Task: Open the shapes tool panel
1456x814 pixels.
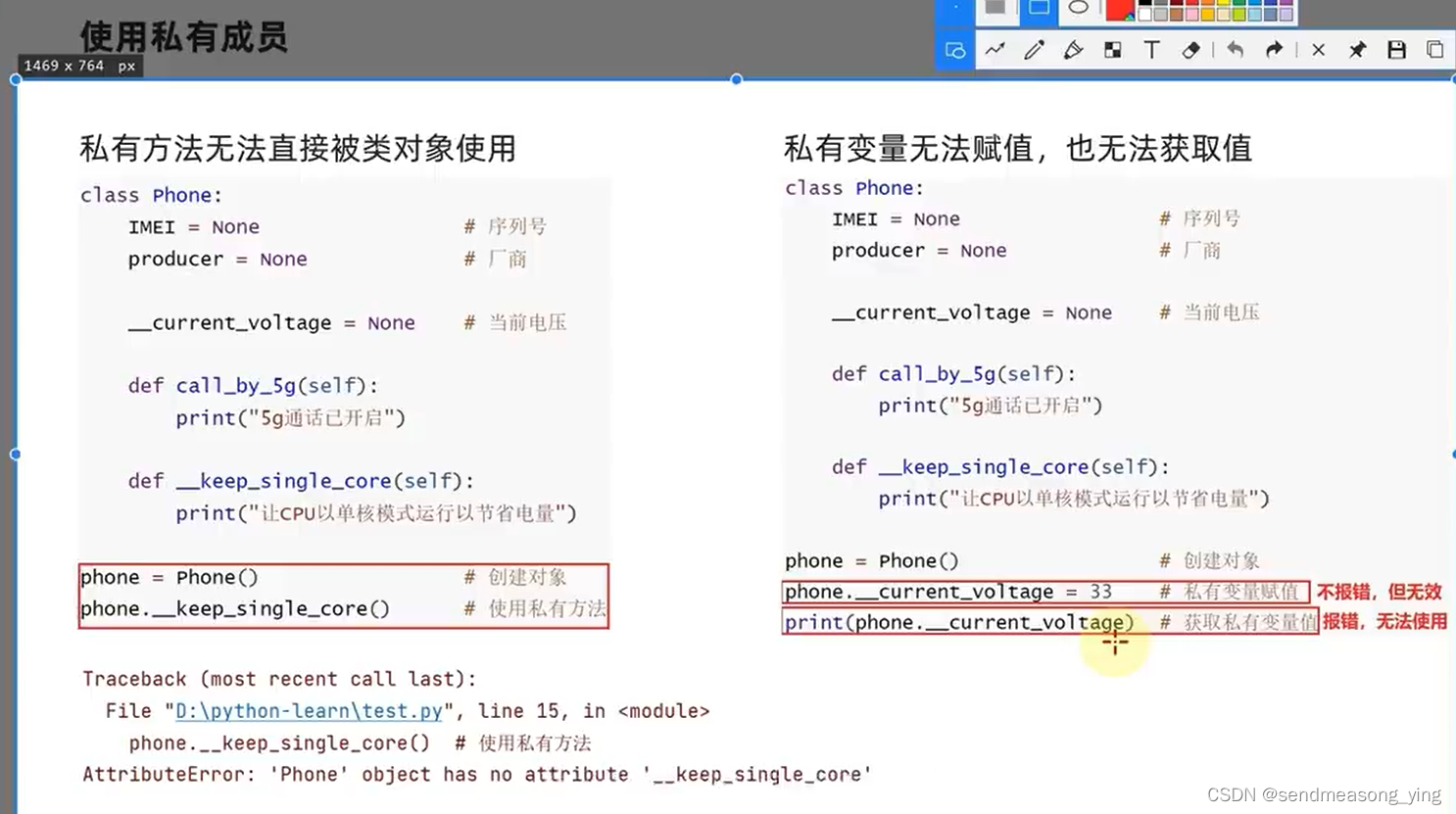Action: [x=953, y=49]
